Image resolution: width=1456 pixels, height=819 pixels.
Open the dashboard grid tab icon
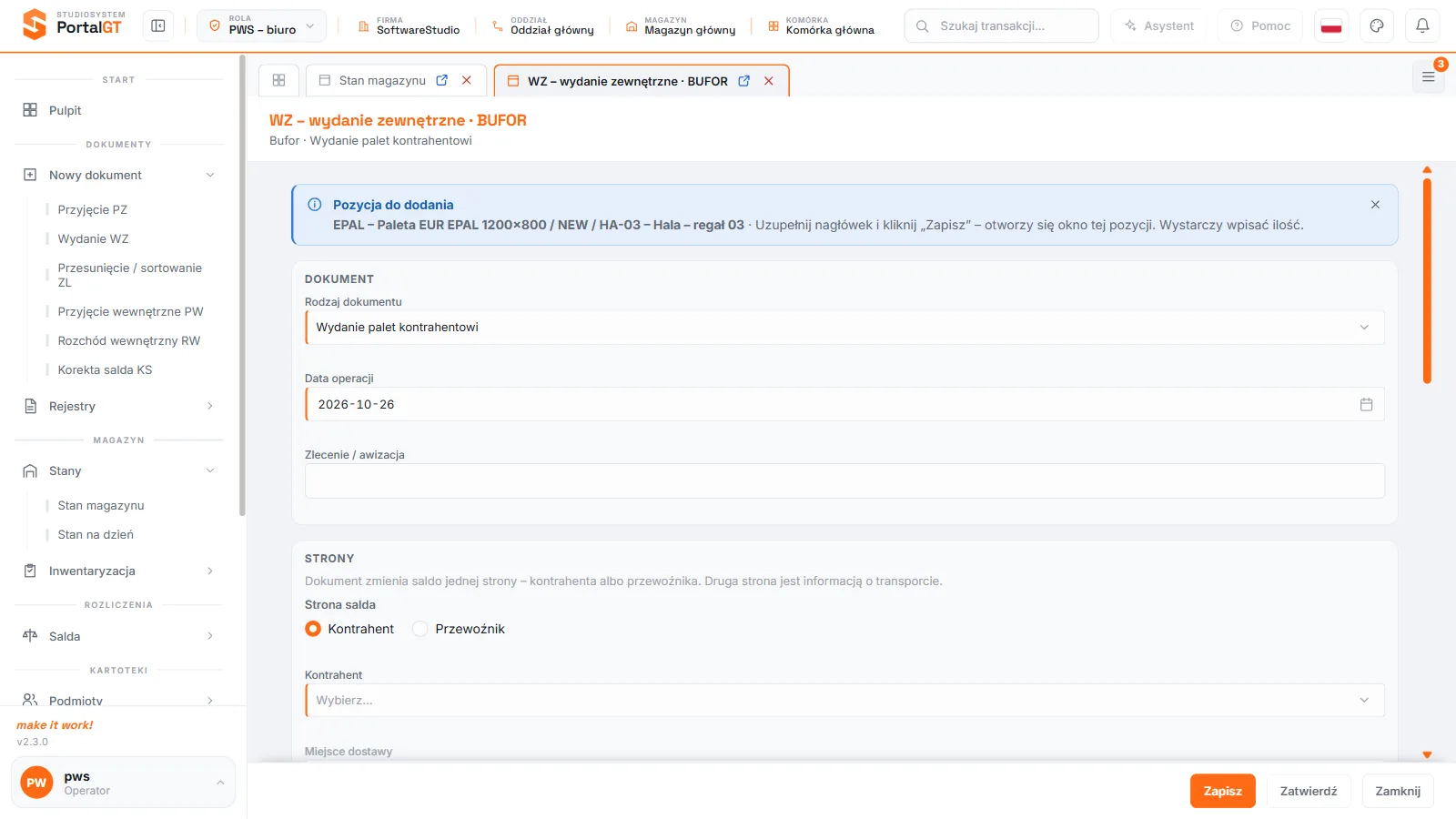tap(279, 80)
